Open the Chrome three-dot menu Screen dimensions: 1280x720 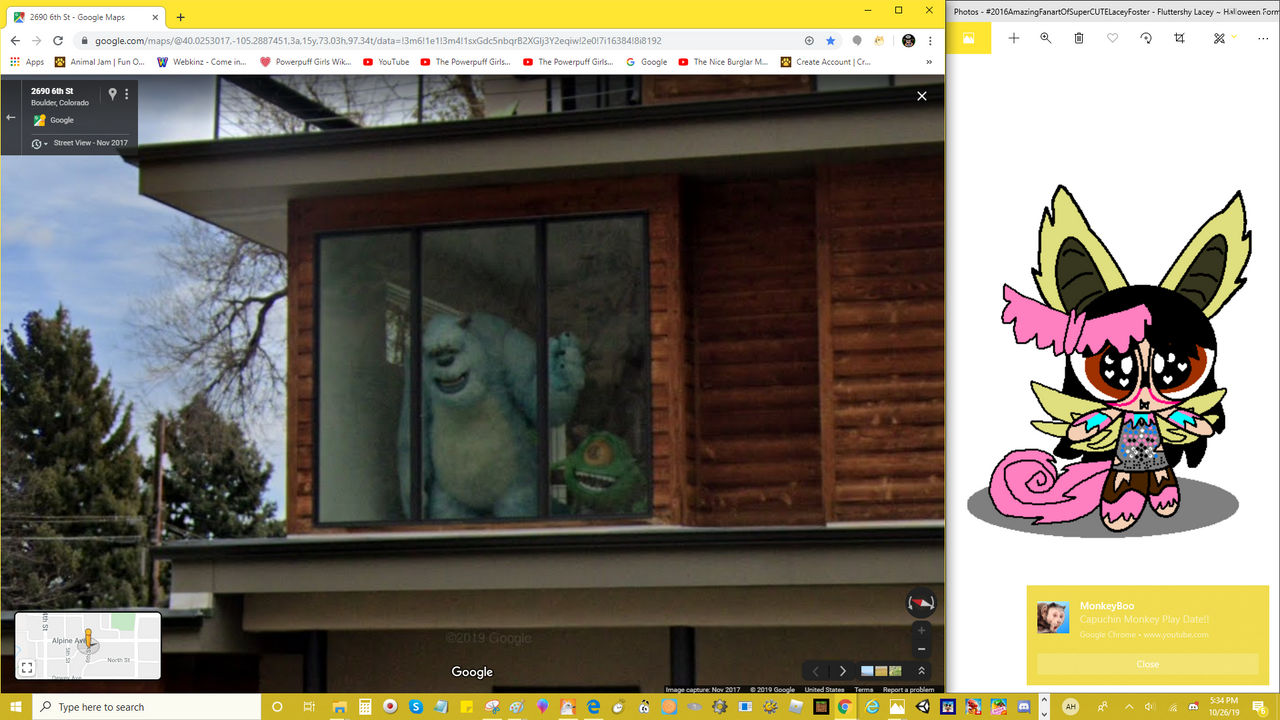(932, 41)
